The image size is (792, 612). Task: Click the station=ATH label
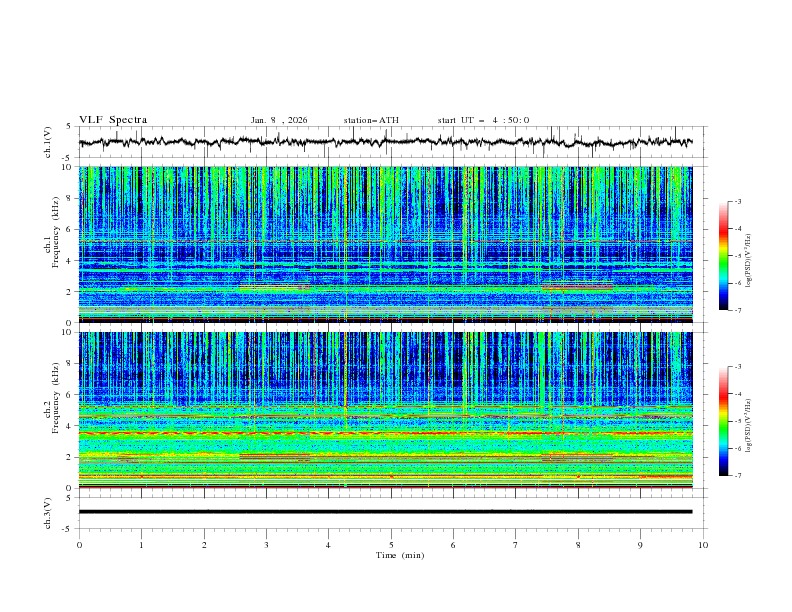pos(371,120)
